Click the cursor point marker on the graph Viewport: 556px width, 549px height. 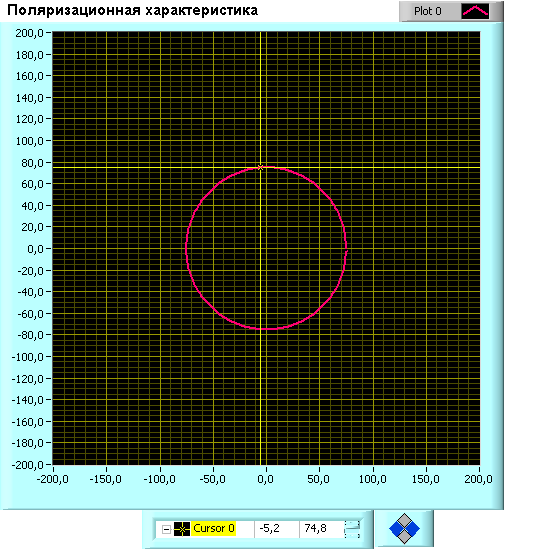[260, 167]
